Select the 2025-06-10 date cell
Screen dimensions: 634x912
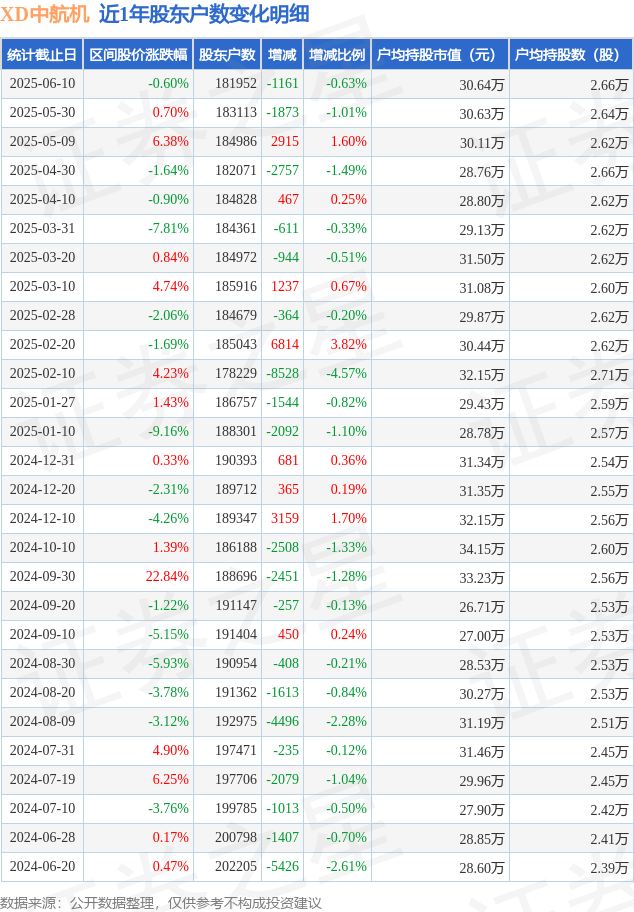point(42,84)
